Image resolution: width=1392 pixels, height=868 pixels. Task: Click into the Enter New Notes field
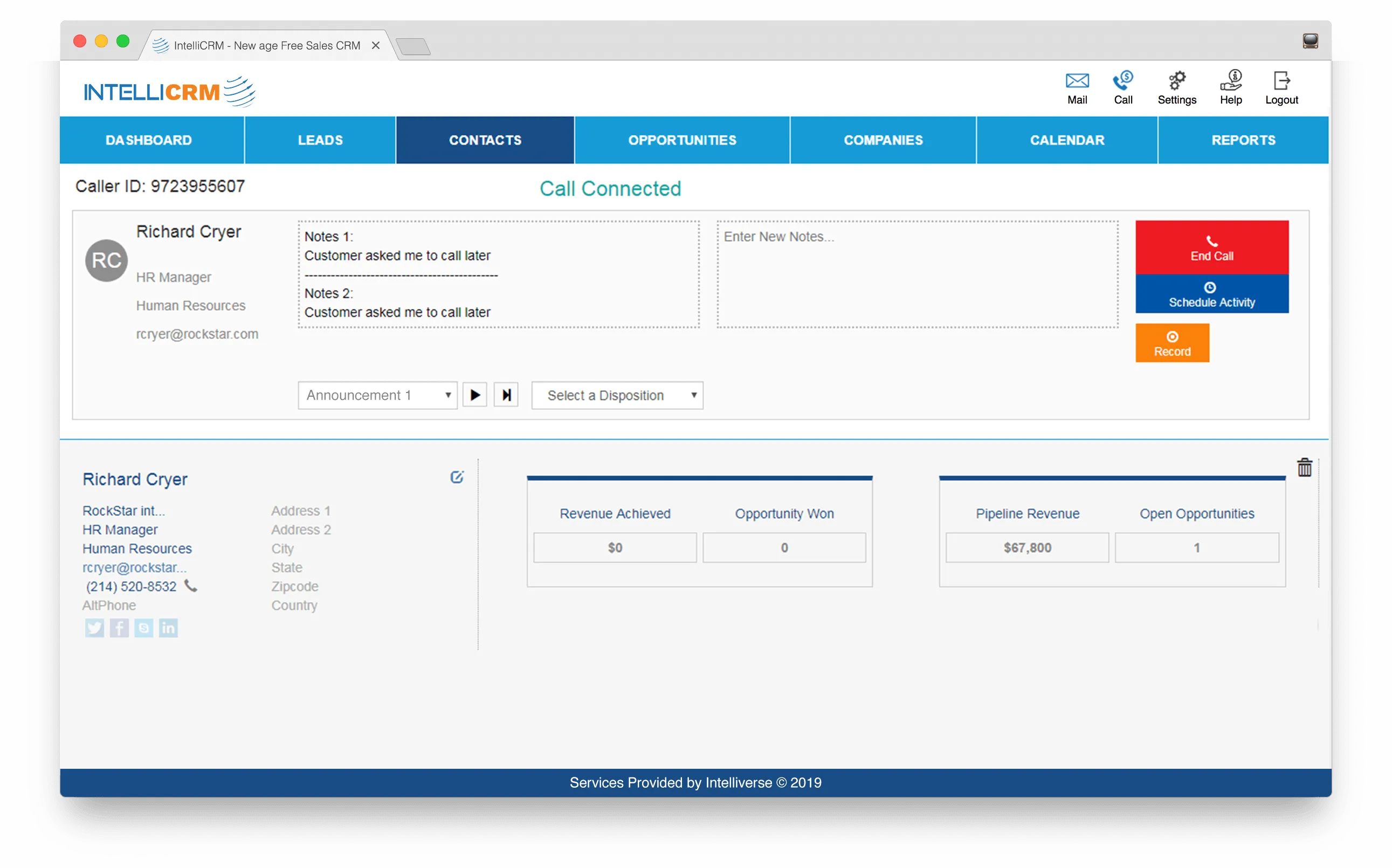(x=916, y=274)
